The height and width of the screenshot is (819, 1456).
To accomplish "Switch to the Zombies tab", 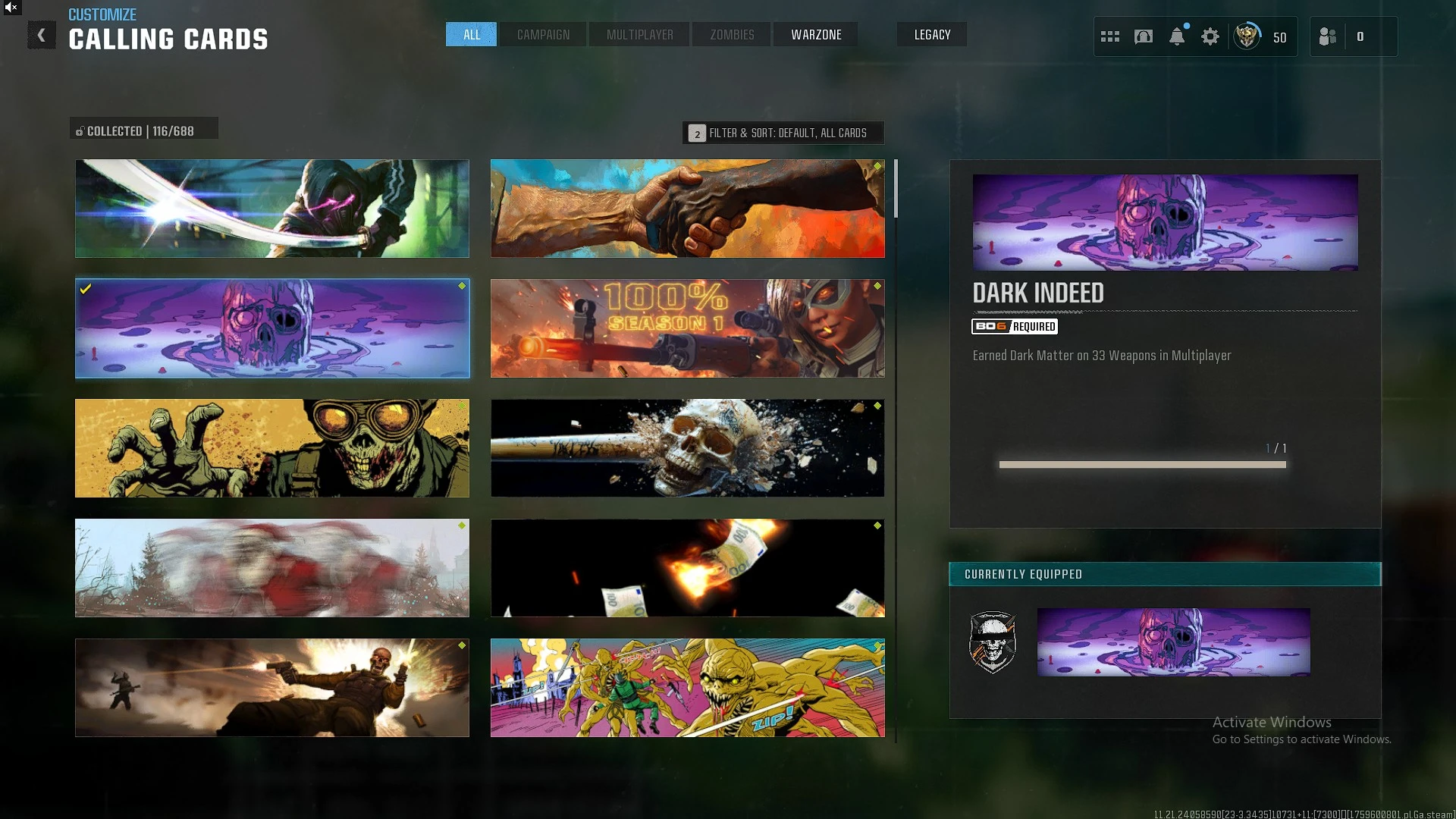I will (x=732, y=35).
